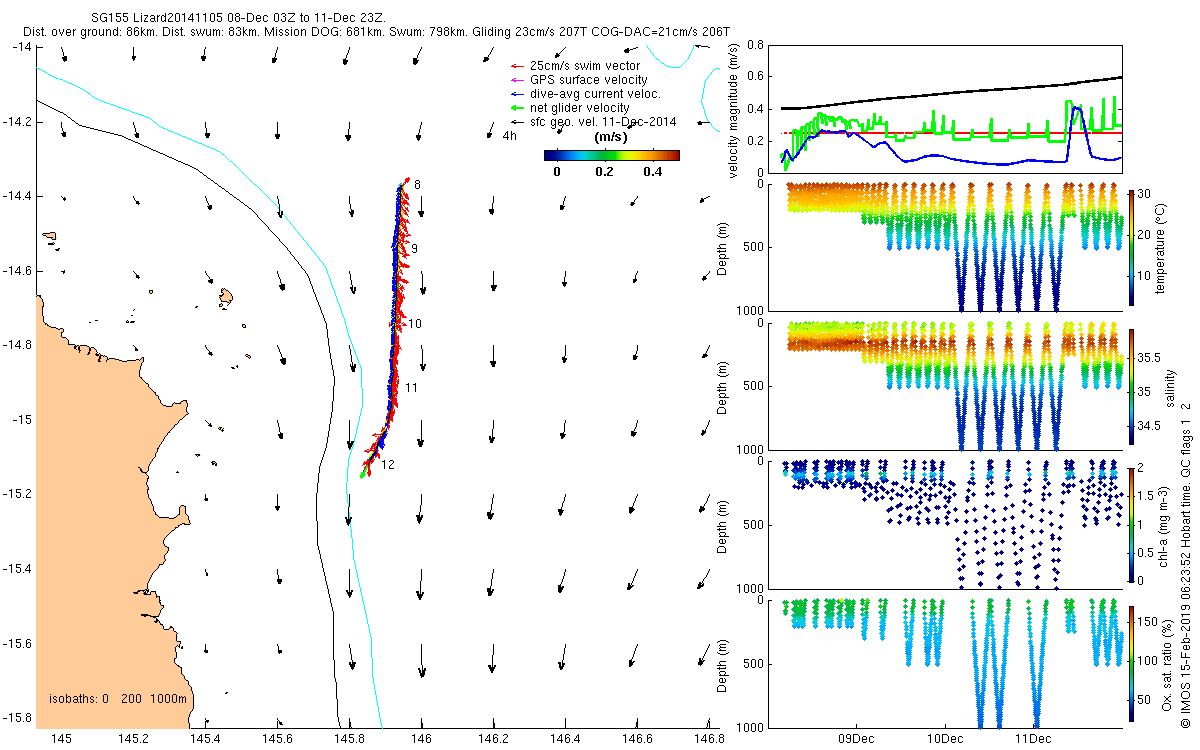Click the horizontal velocity colorbar in the map
This screenshot has width=1200, height=750.
click(612, 155)
